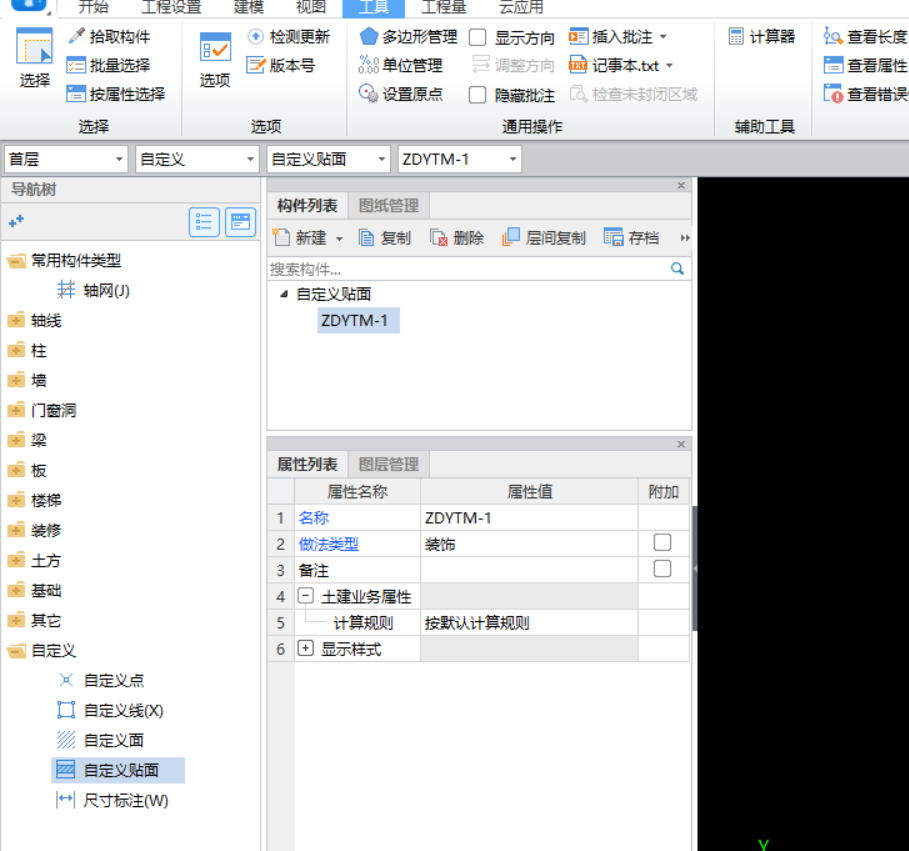Click the add sparkle icon in navigation tree
This screenshot has width=909, height=851.
16,221
